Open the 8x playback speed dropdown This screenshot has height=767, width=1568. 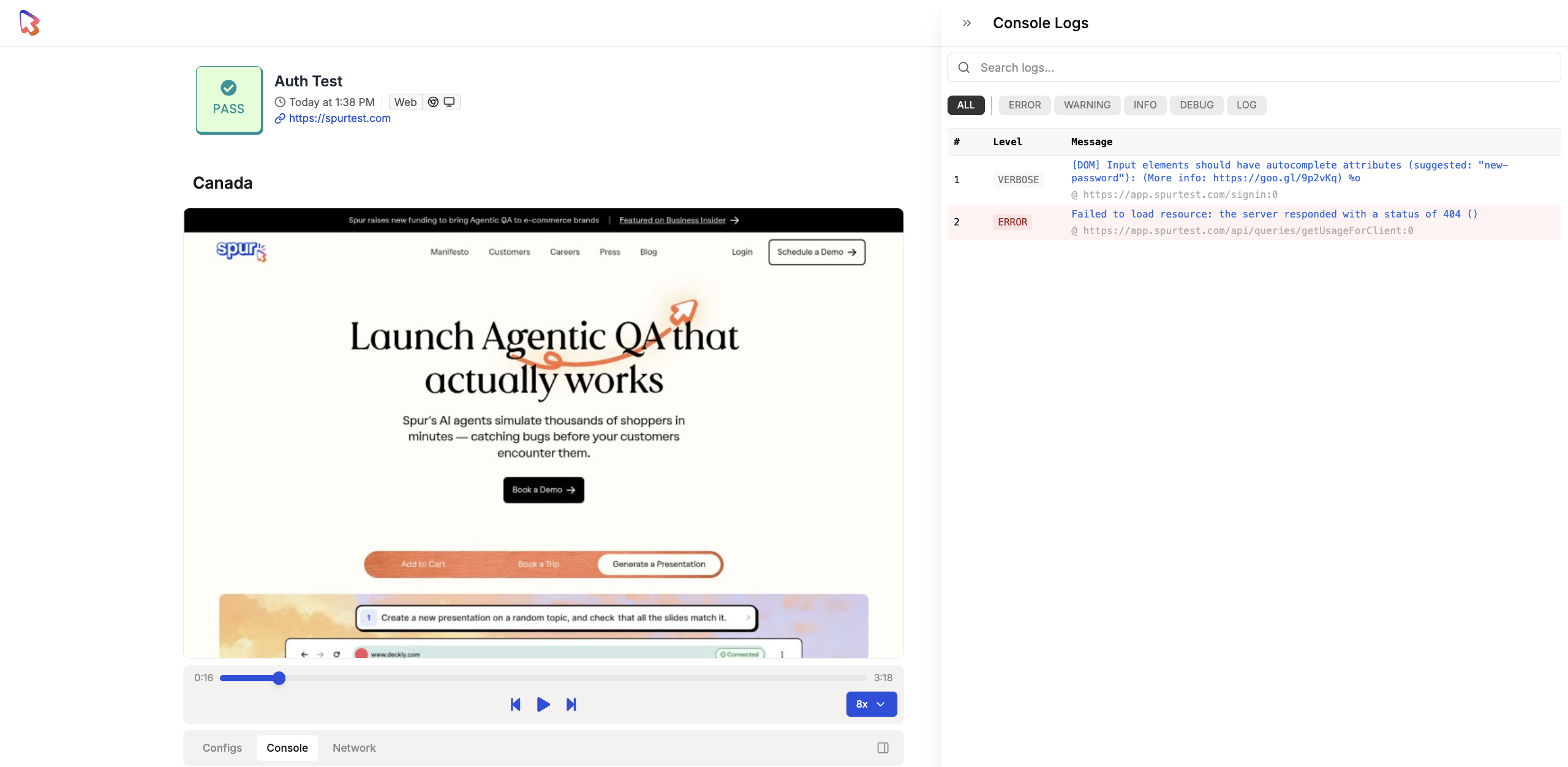[871, 704]
